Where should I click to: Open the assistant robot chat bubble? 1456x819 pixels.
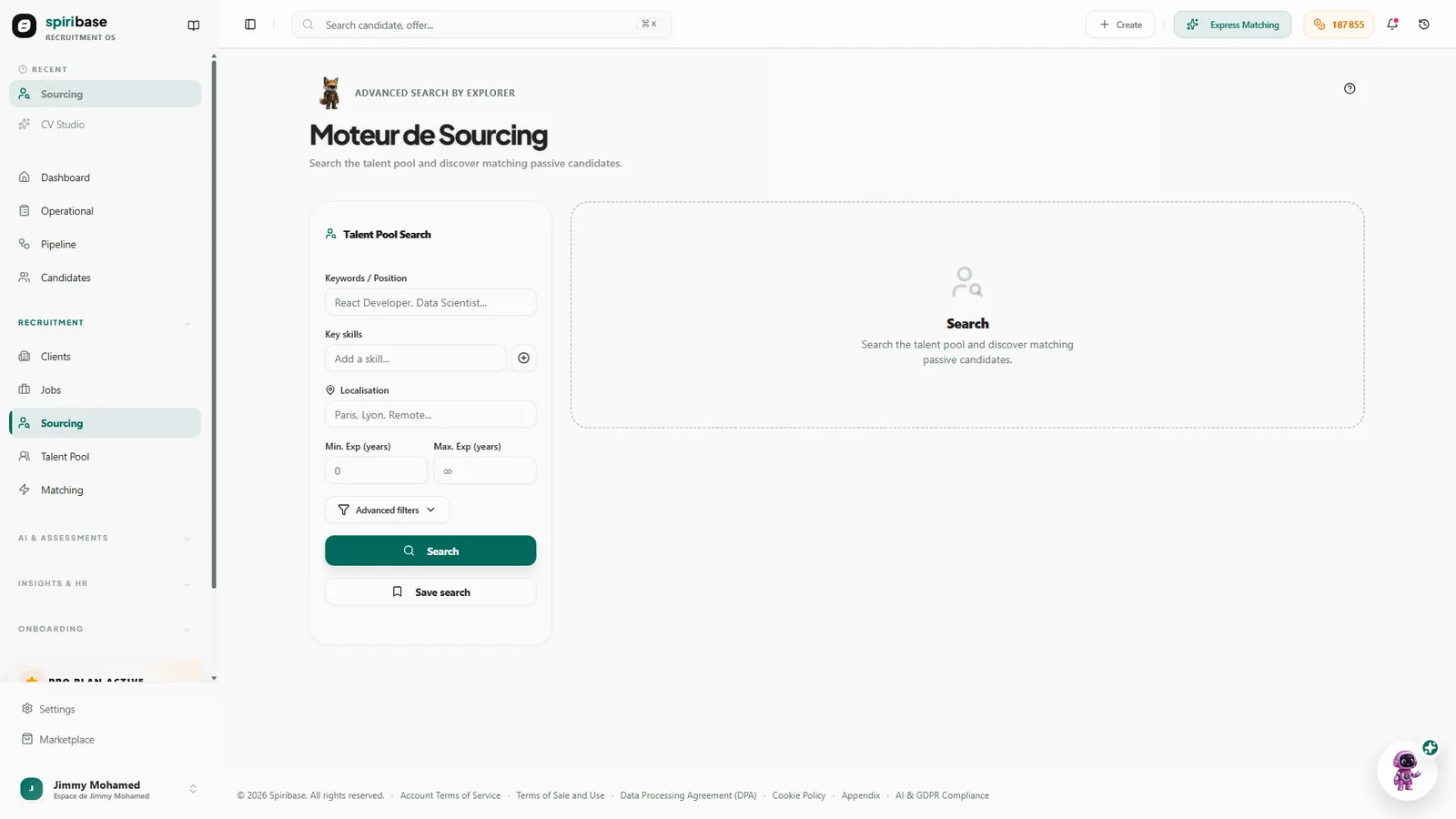(x=1407, y=771)
